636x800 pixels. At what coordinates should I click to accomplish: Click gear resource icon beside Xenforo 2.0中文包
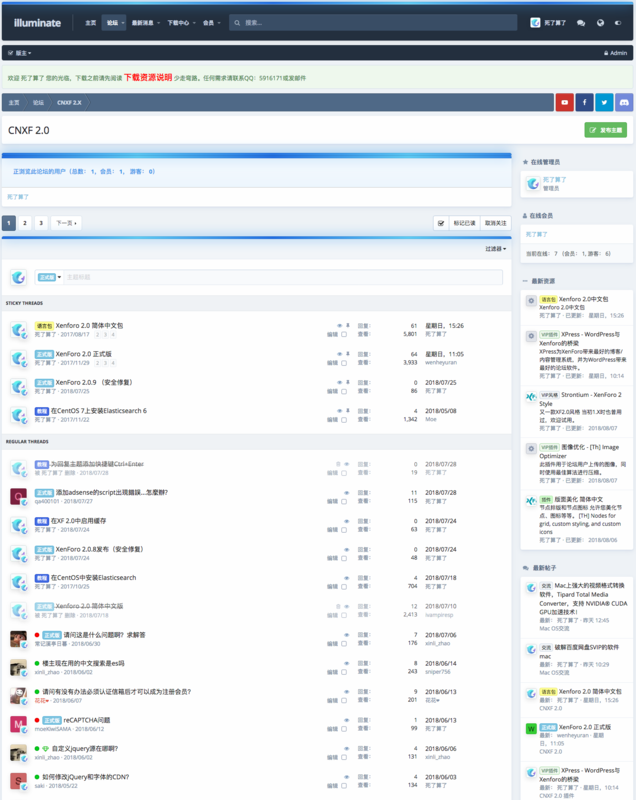[x=531, y=301]
